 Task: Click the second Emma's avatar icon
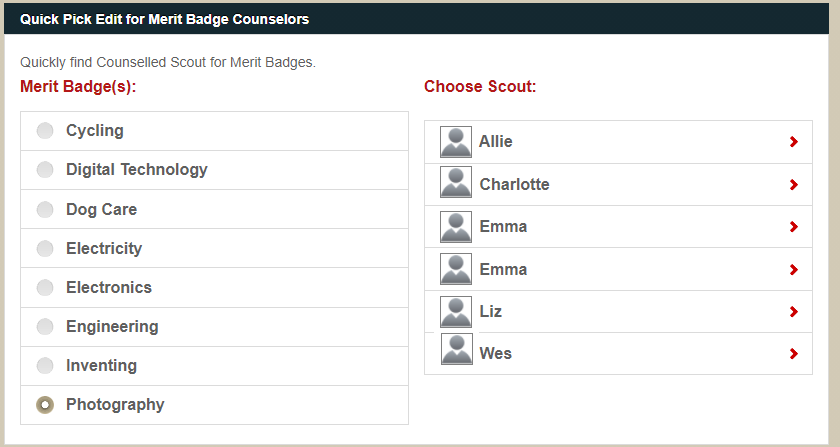pos(456,269)
